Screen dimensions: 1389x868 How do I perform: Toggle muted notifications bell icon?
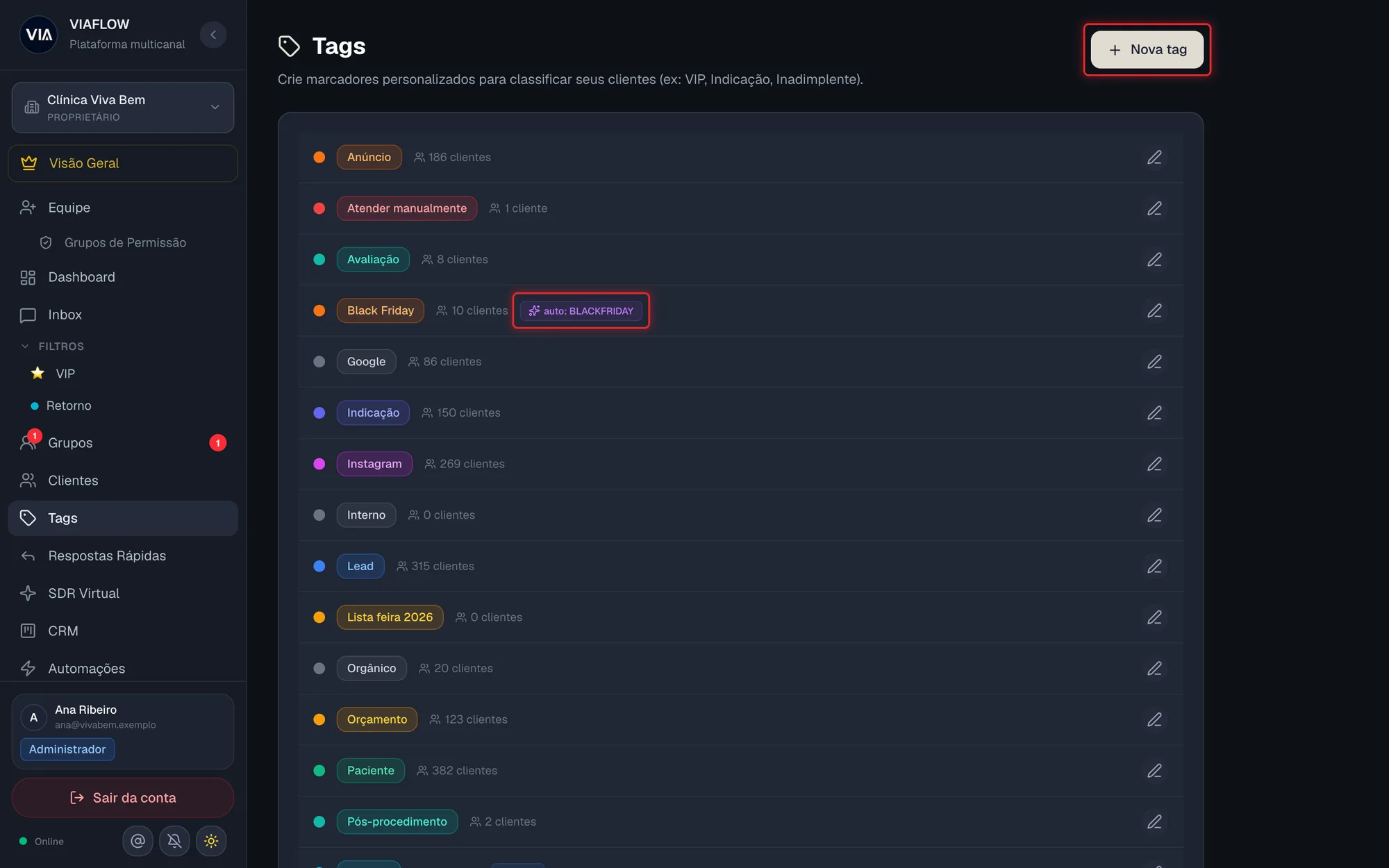click(x=174, y=841)
